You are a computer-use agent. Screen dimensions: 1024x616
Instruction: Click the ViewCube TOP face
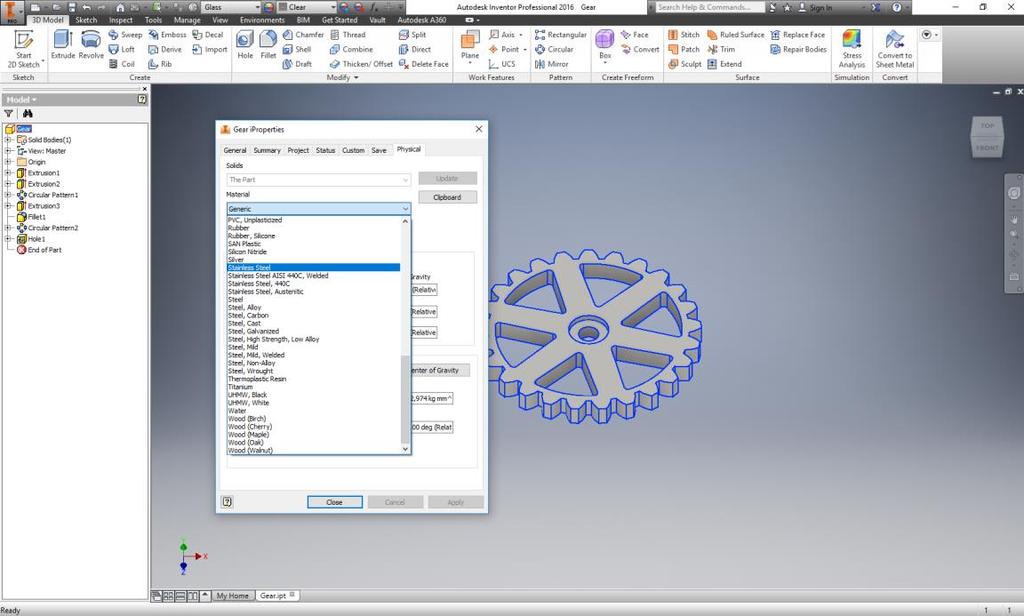coord(987,126)
